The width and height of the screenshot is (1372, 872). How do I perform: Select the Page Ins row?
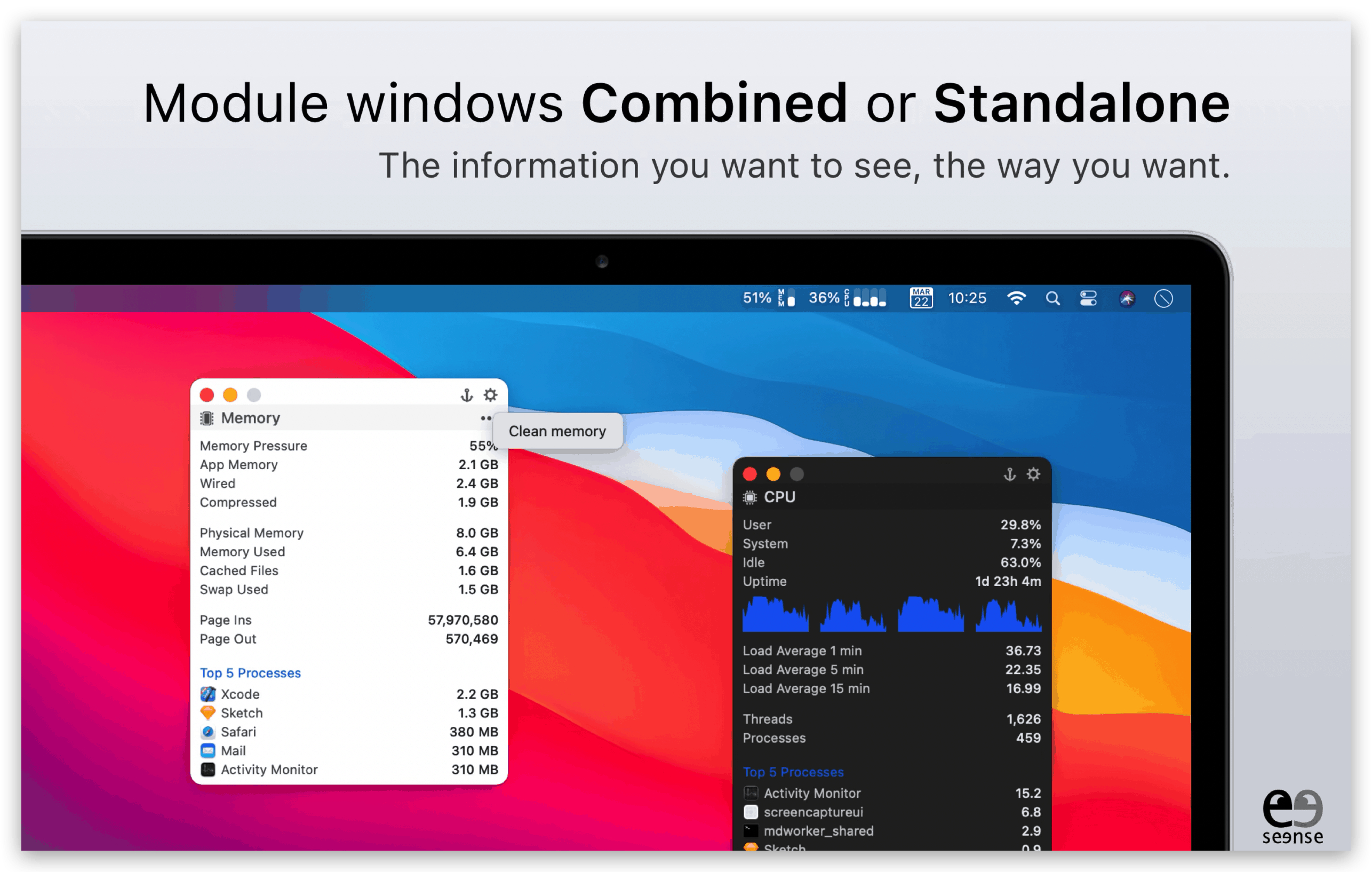(x=349, y=620)
